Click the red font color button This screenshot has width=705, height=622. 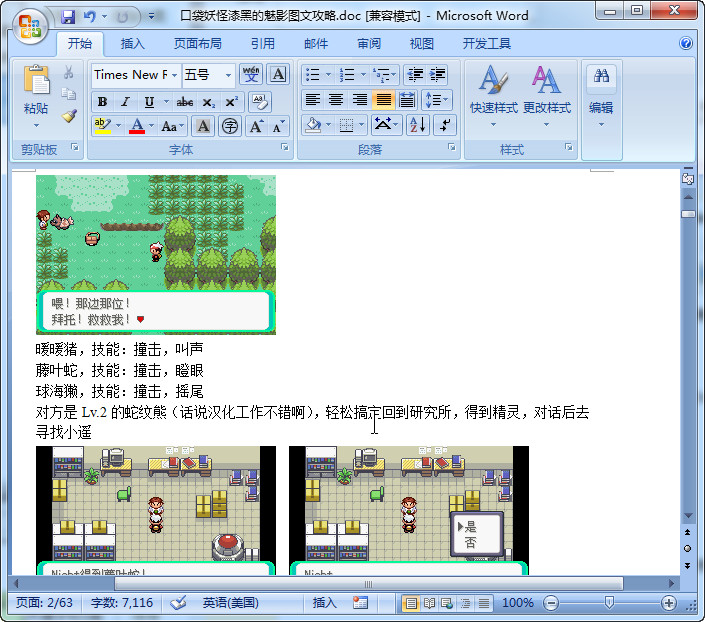pyautogui.click(x=137, y=126)
